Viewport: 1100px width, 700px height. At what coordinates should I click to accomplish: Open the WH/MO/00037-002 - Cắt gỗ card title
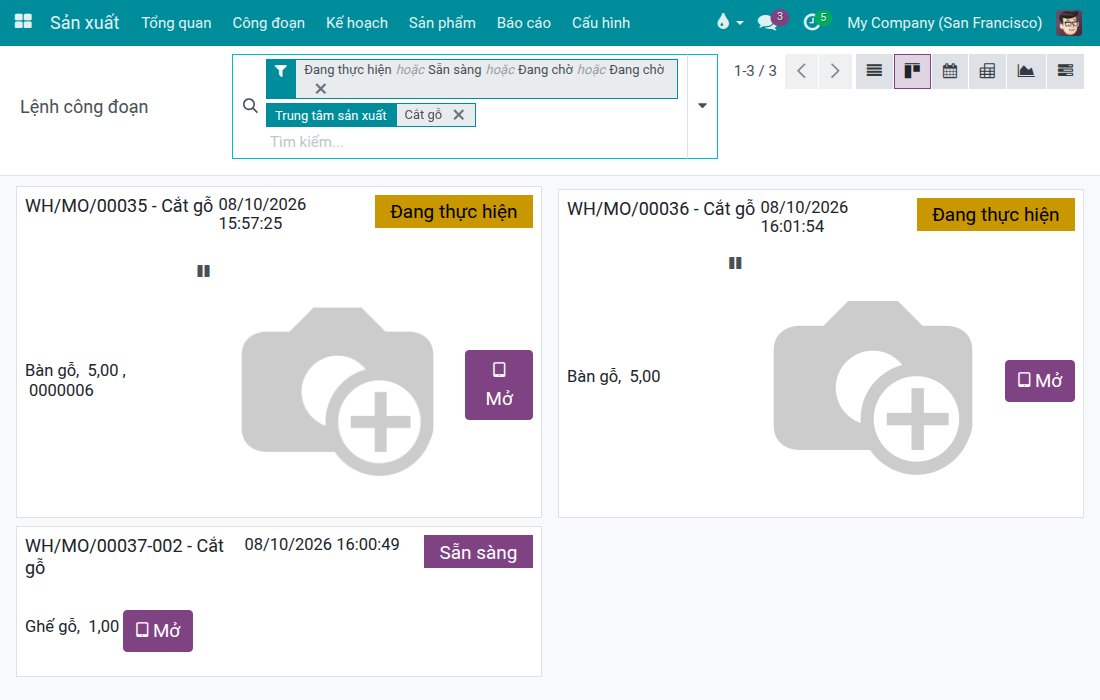[x=124, y=556]
